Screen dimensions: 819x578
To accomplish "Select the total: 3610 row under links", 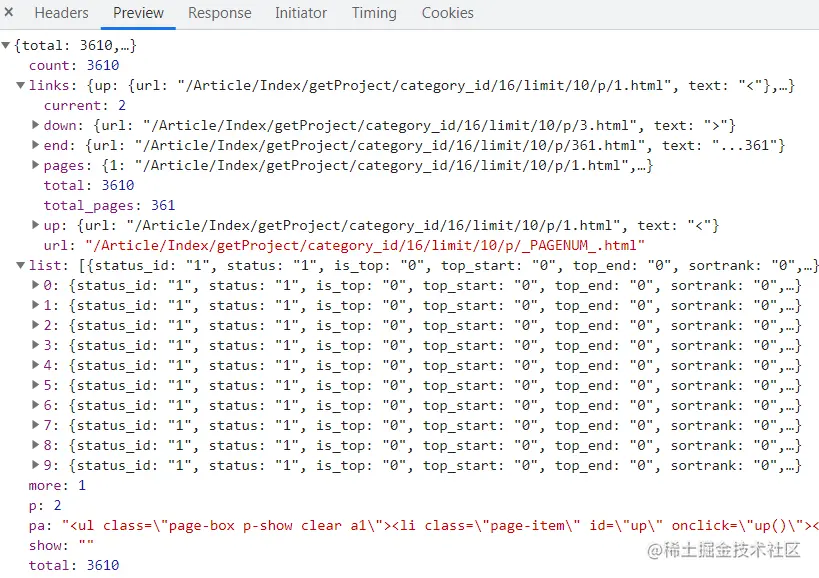I will coord(89,185).
